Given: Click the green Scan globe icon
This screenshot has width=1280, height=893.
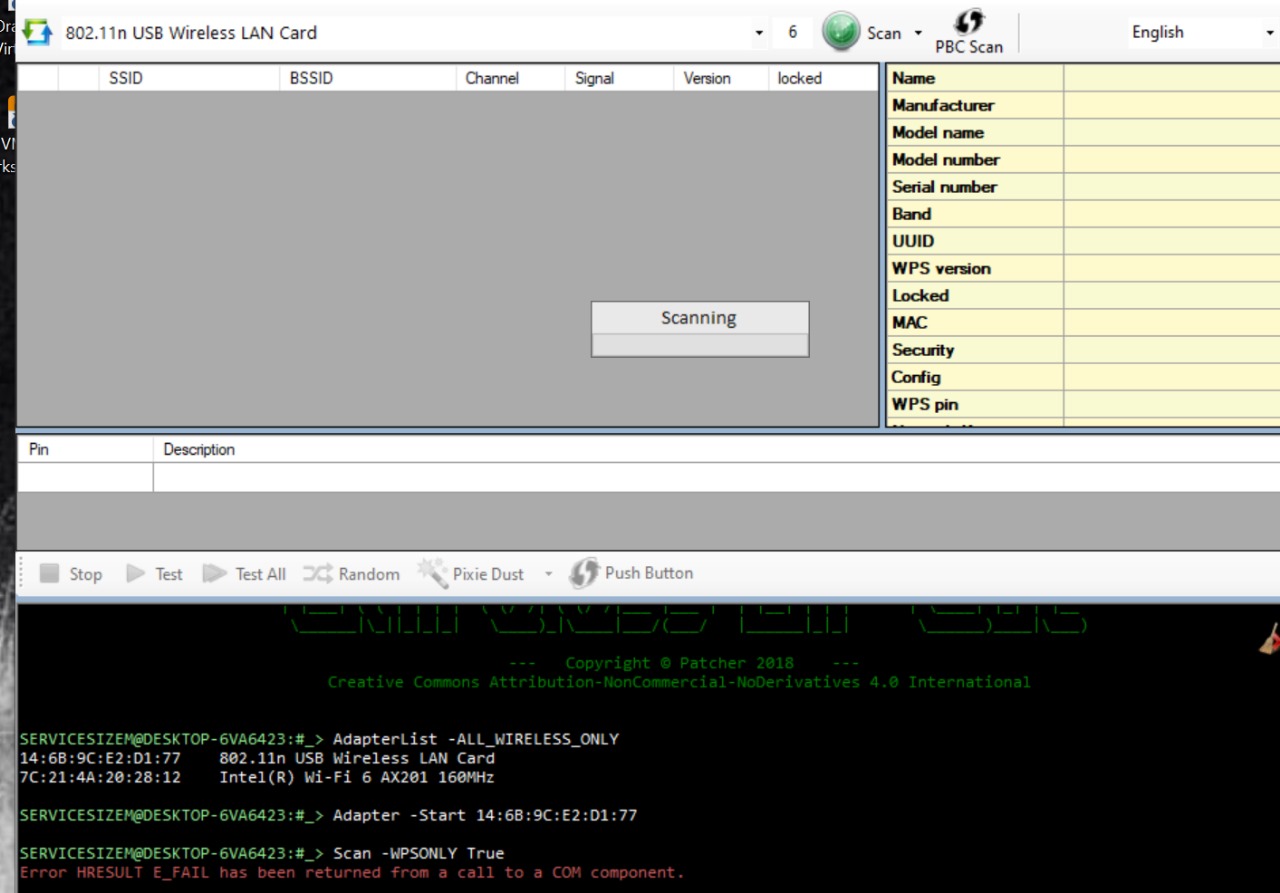Looking at the screenshot, I should [841, 32].
